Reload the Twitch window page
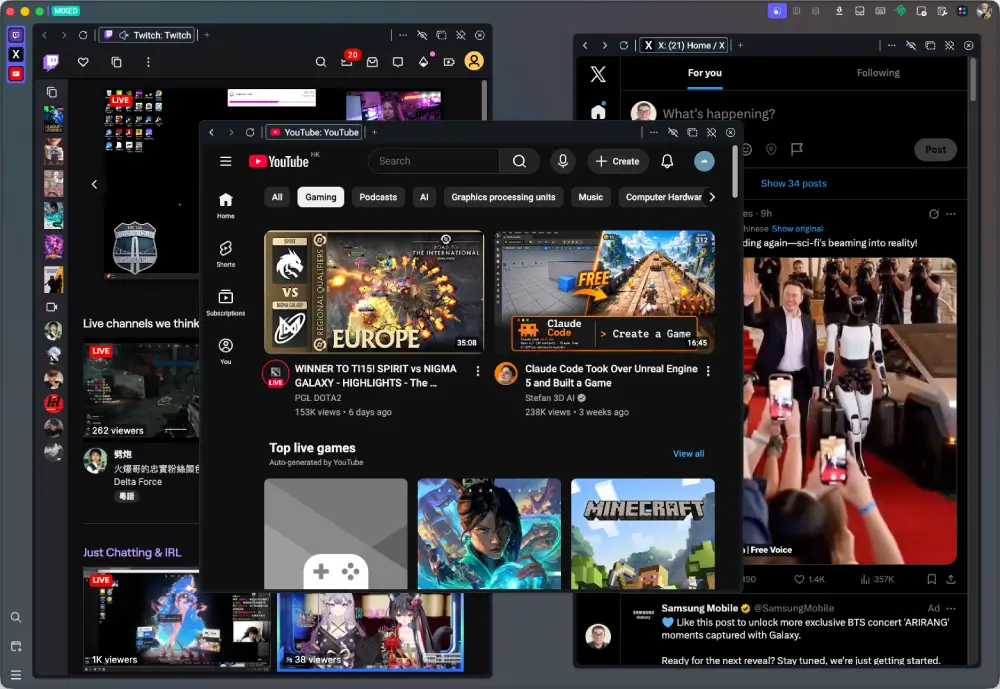This screenshot has height=689, width=1000. click(x=83, y=35)
